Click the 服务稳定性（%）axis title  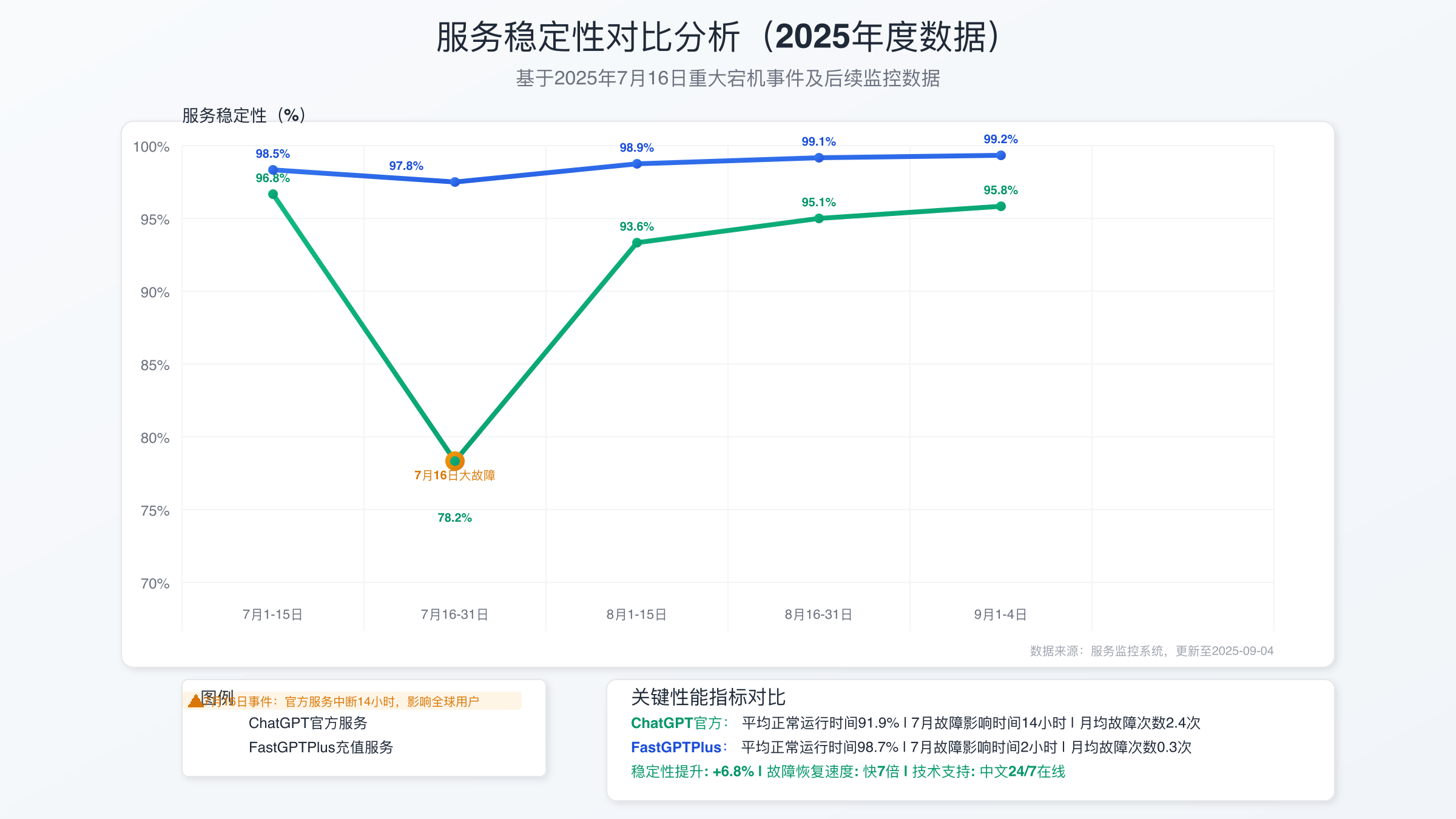pyautogui.click(x=244, y=115)
